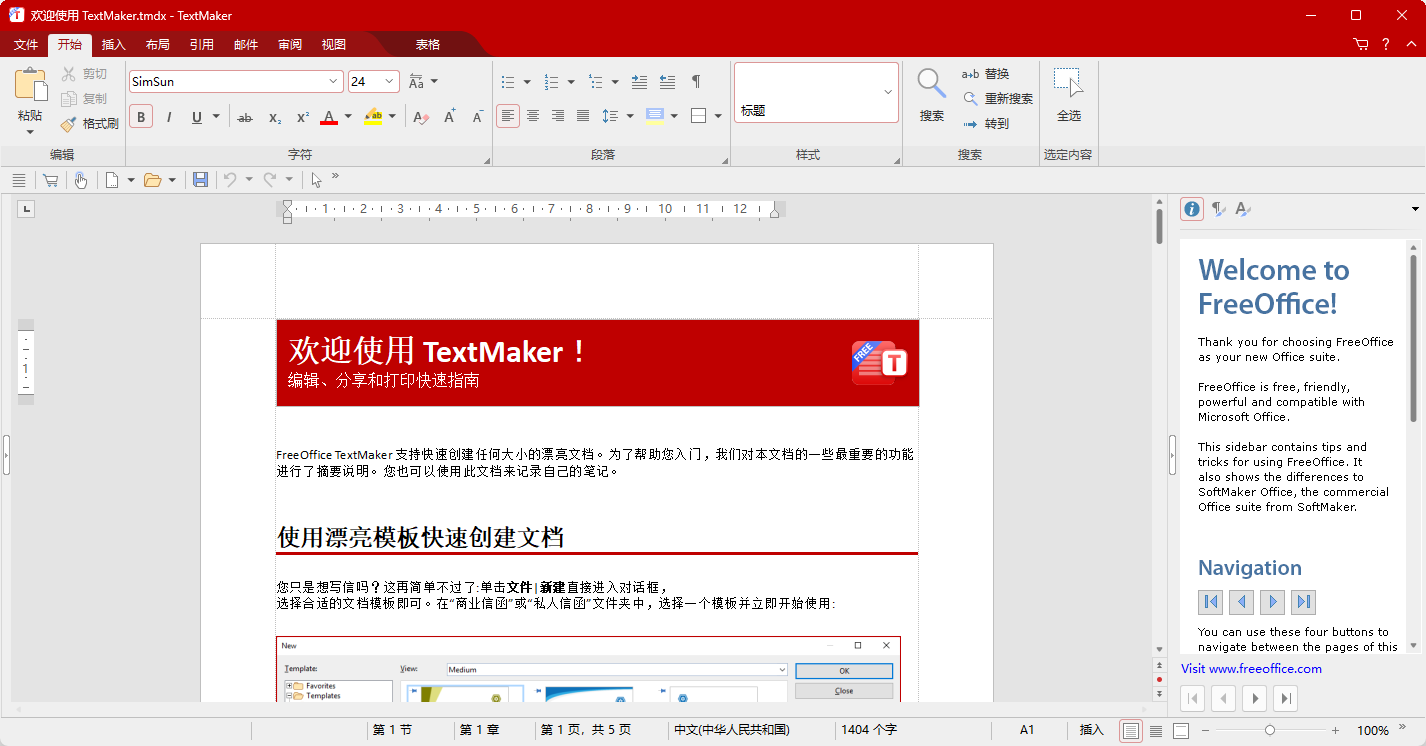Apply paragraph shading color
The width and height of the screenshot is (1426, 746).
click(x=655, y=116)
